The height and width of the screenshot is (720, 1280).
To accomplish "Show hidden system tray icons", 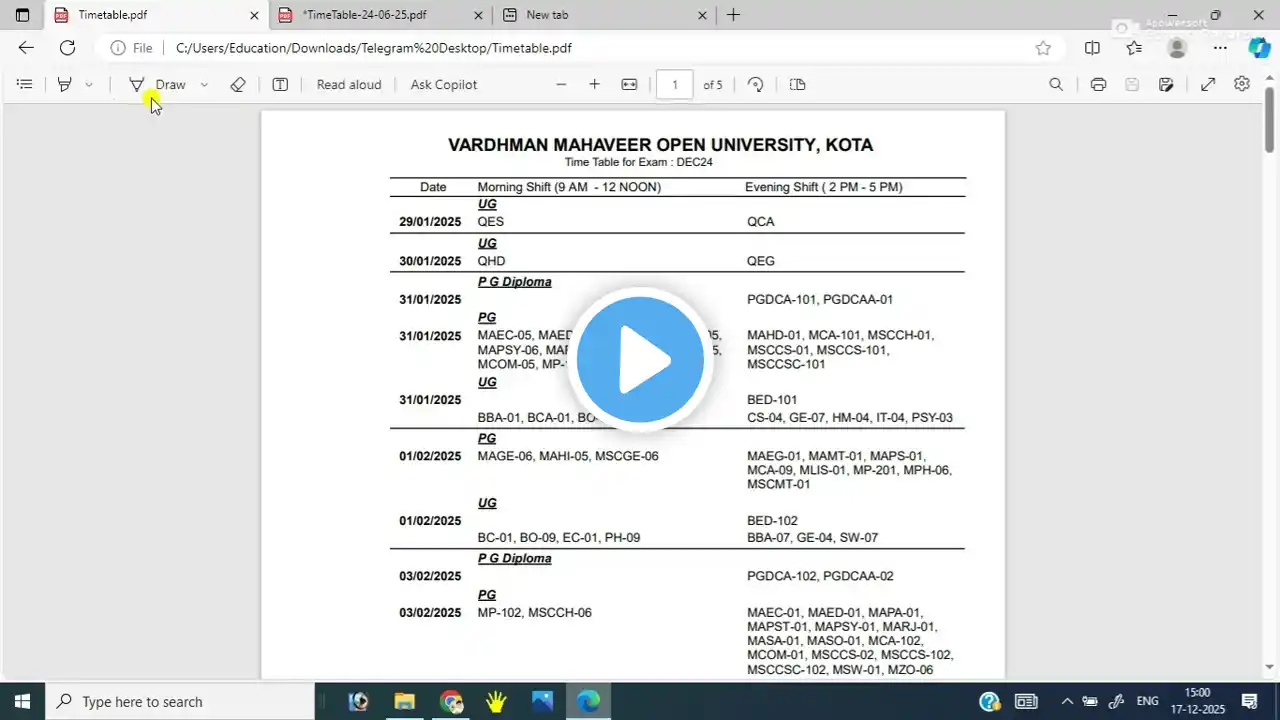I will (1067, 701).
